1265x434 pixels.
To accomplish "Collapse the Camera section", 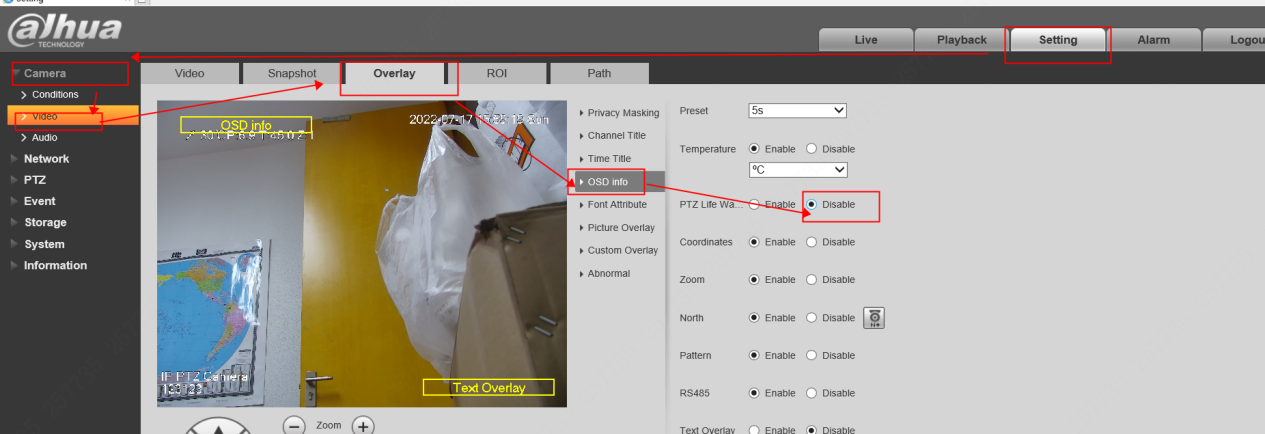I will click(45, 73).
